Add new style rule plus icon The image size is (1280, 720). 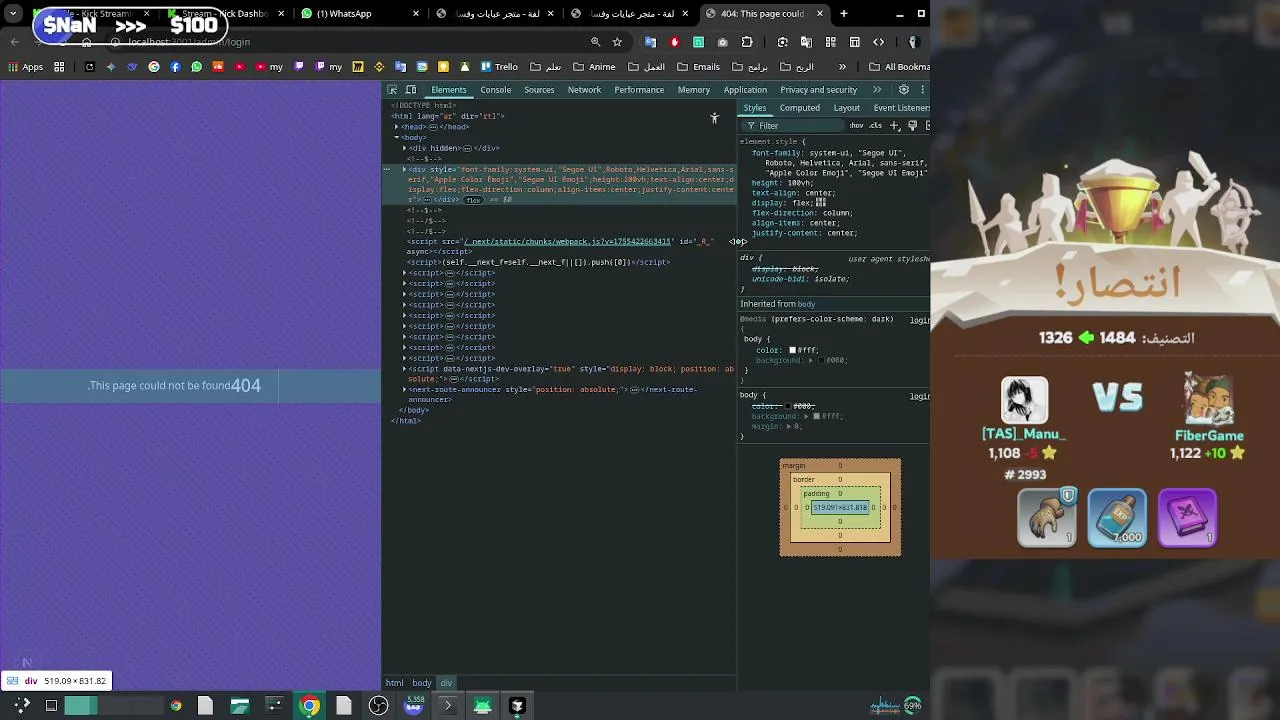click(x=895, y=126)
